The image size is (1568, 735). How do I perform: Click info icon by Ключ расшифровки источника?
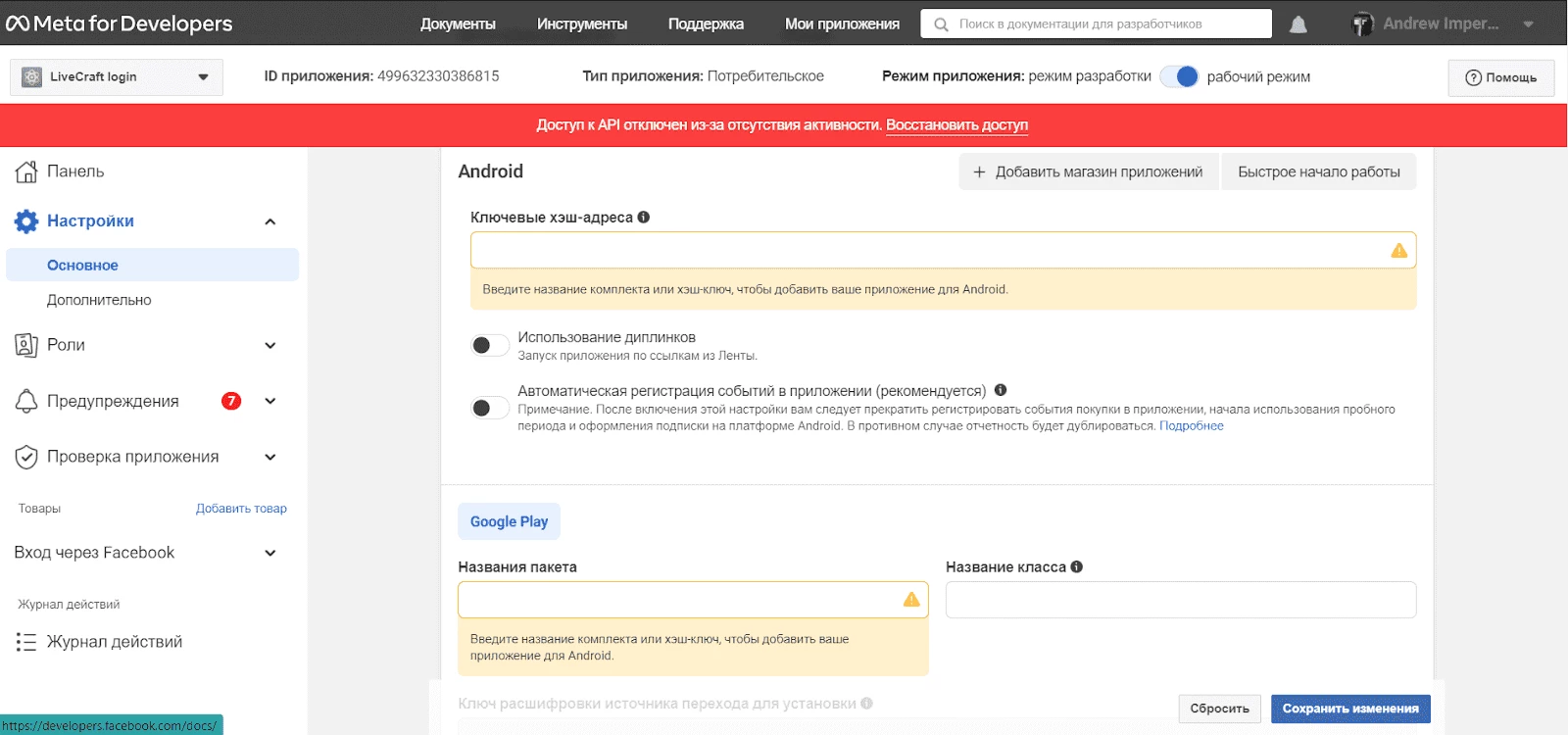[x=867, y=704]
